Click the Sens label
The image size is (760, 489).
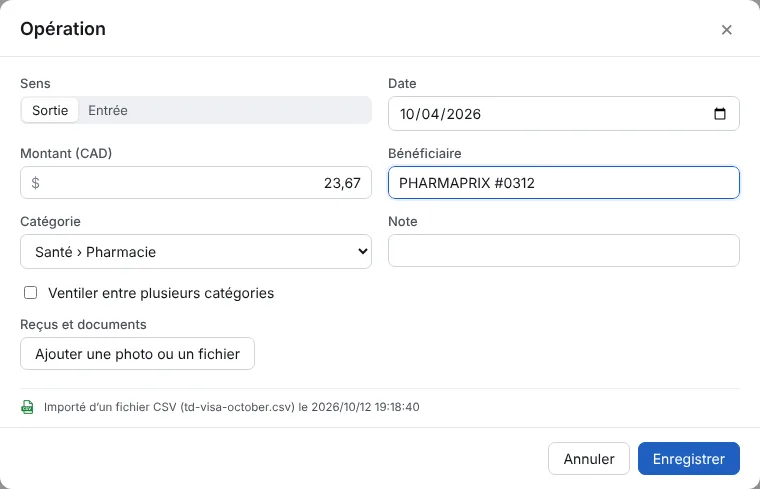(35, 83)
